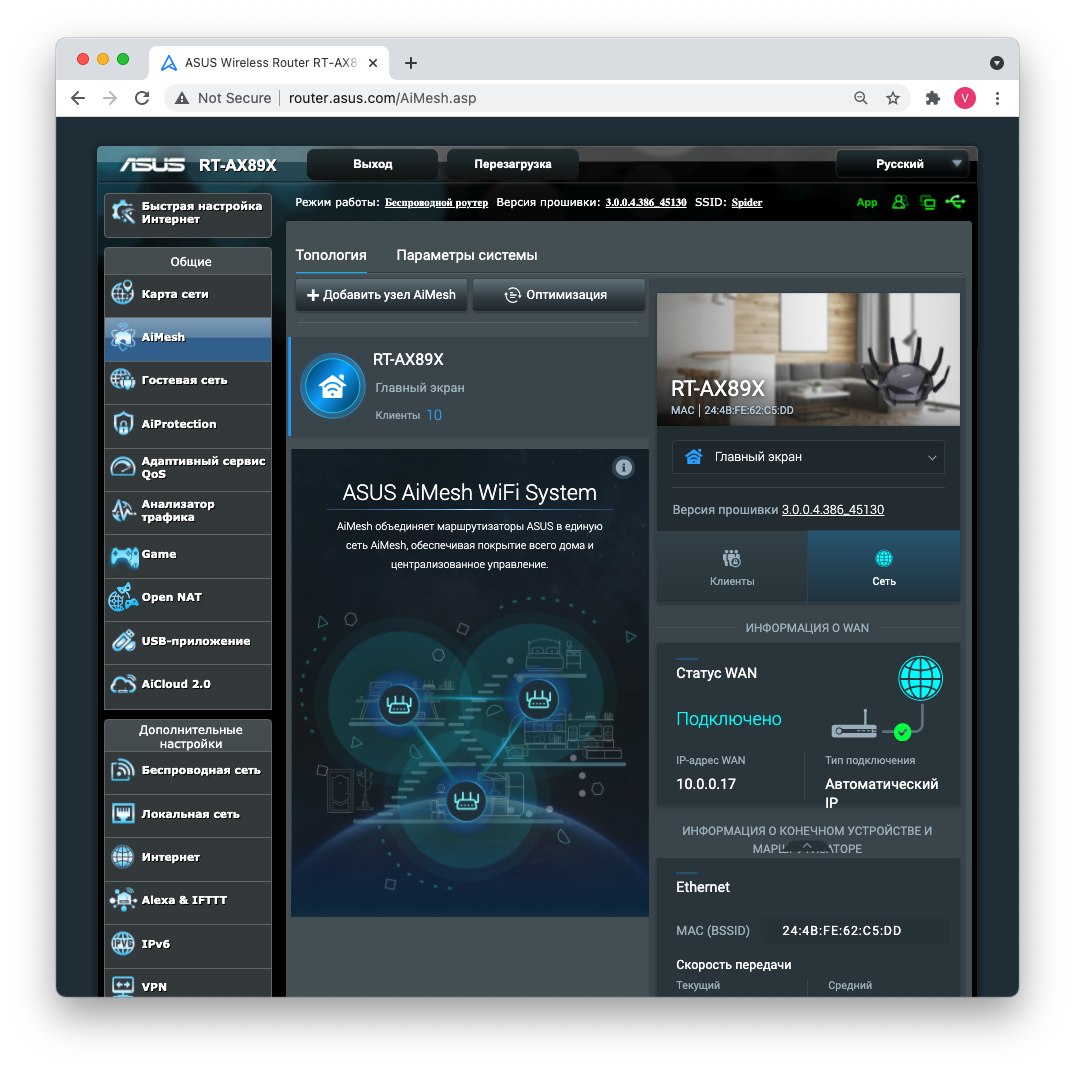Open Chrome profile avatar V
Screen dimensions: 1075x1071
(965, 98)
